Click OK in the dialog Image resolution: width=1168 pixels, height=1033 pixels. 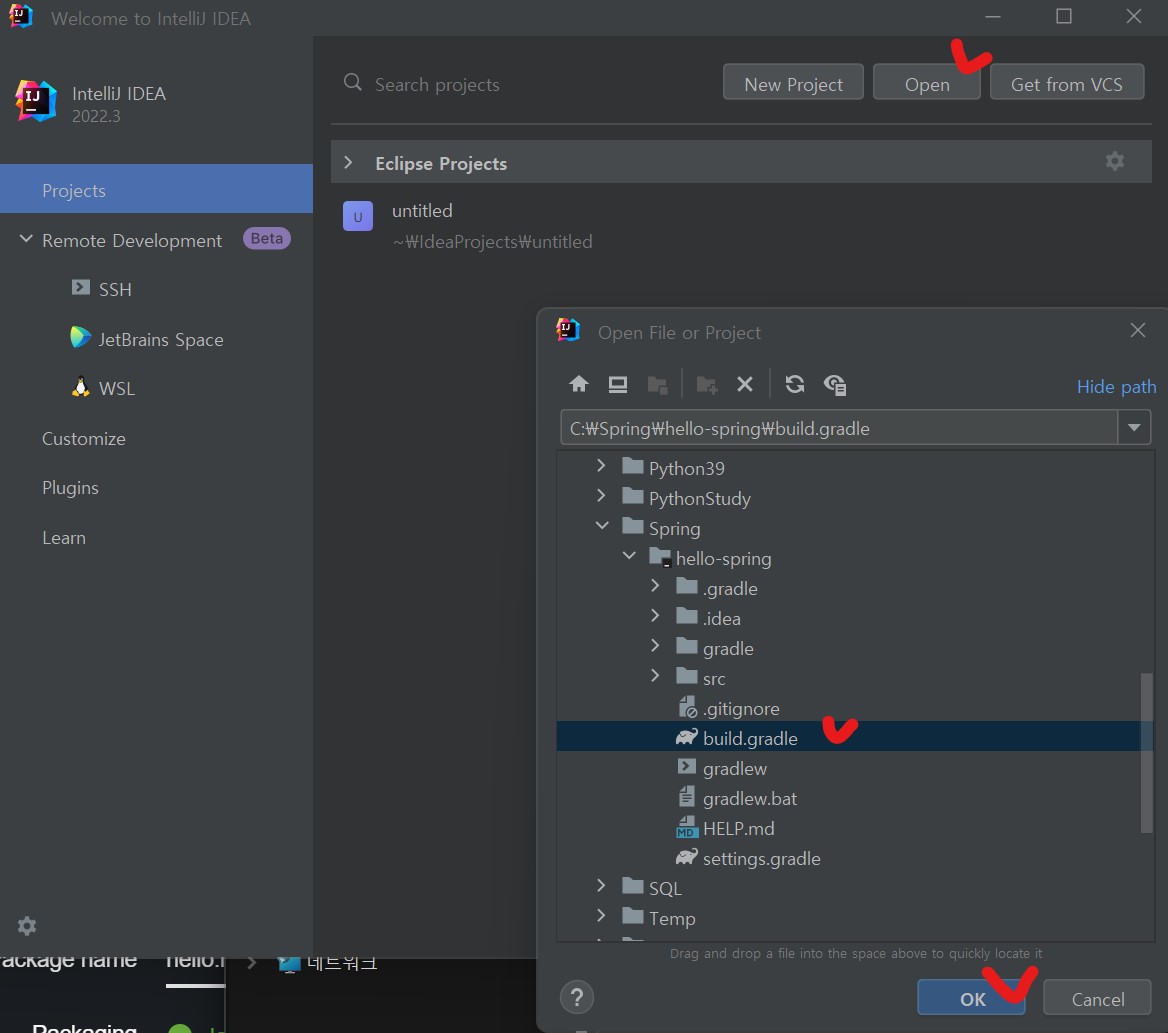click(971, 998)
